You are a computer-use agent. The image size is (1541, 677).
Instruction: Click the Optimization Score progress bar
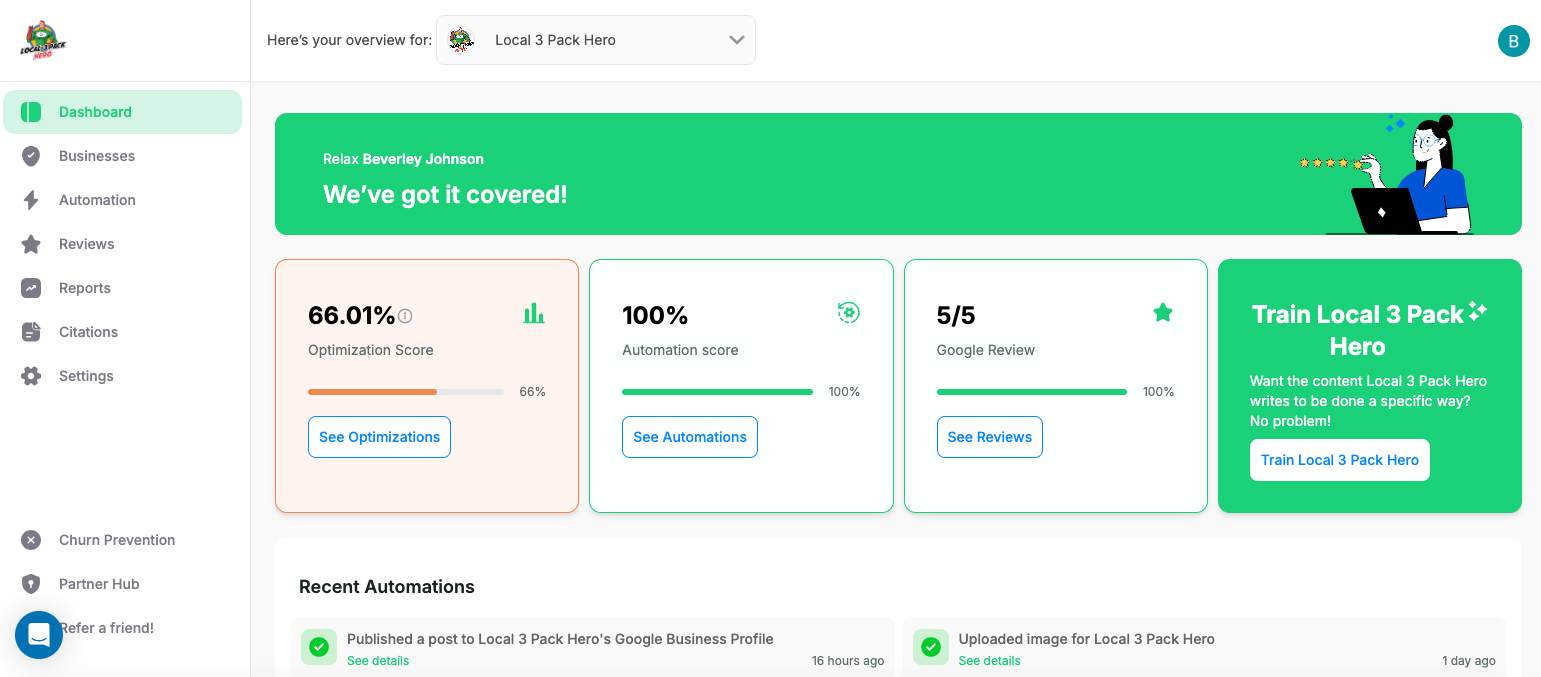405,392
